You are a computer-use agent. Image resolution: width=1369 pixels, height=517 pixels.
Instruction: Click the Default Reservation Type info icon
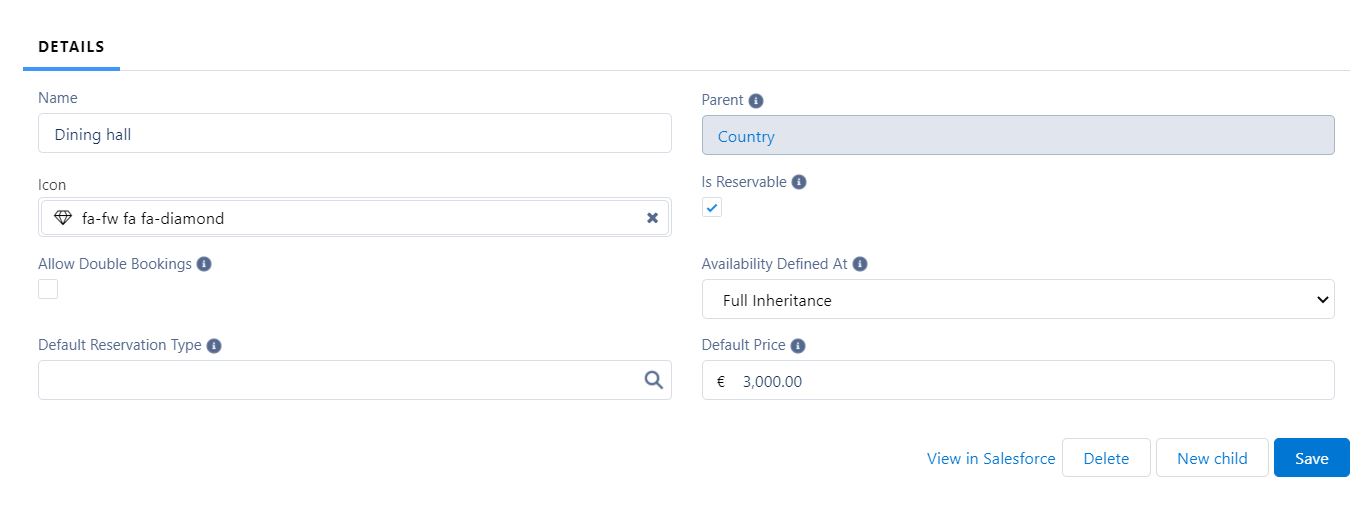(x=214, y=346)
